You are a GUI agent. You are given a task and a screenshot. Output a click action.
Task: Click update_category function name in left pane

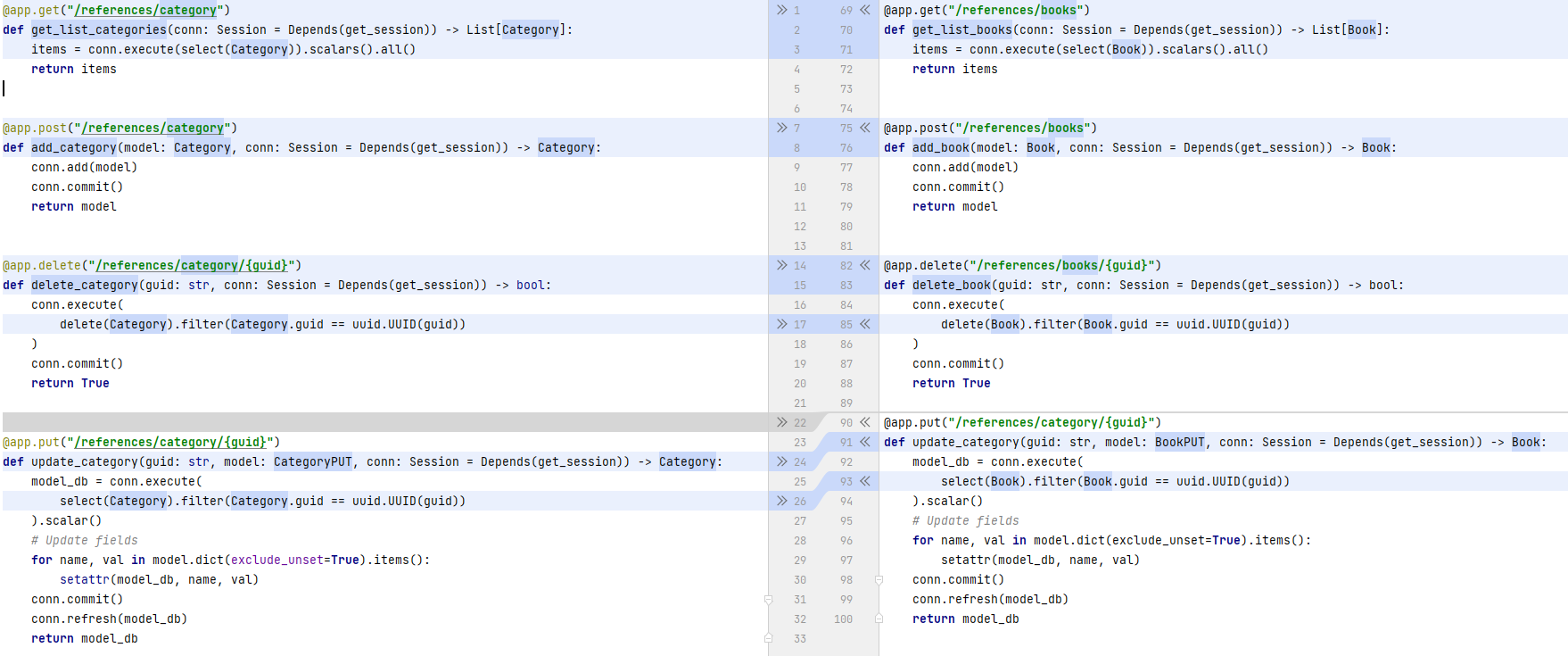tap(85, 461)
